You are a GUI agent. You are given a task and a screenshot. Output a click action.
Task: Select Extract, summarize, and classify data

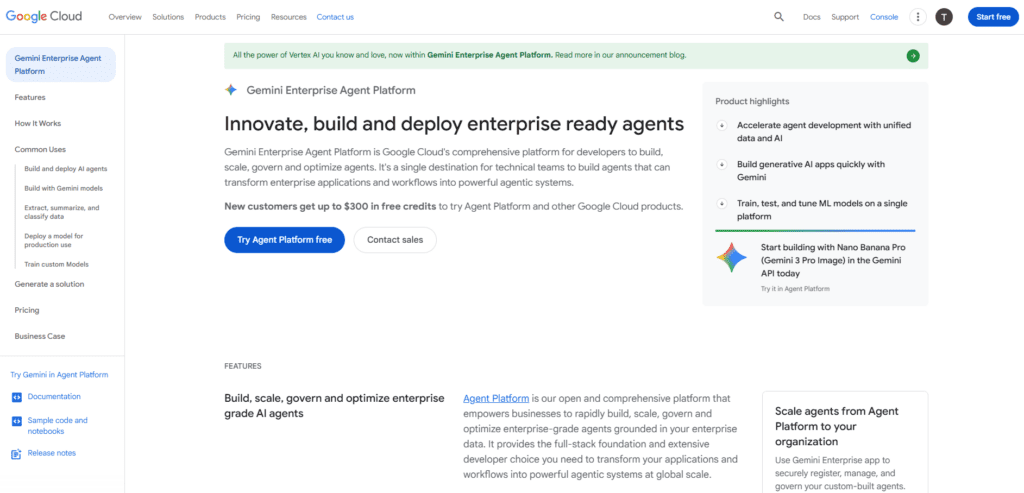[x=62, y=212]
